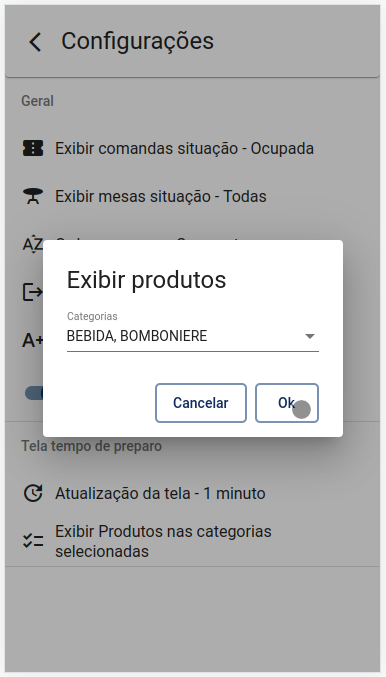The height and width of the screenshot is (677, 386).
Task: Open Atualização da tela - 1 minuto
Action: [x=160, y=493]
